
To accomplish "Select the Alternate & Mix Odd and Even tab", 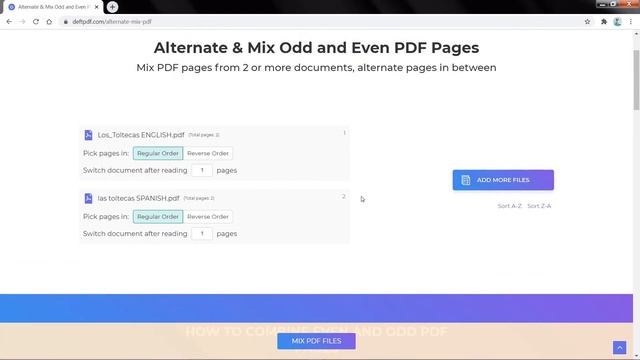I will click(x=53, y=7).
